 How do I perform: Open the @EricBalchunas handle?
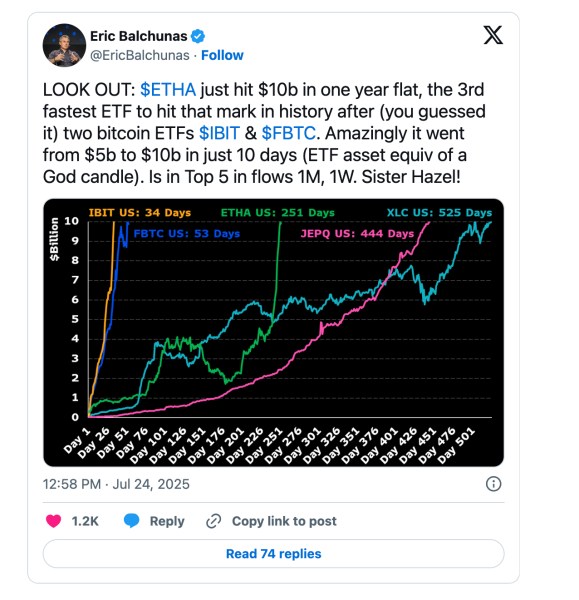[x=140, y=55]
